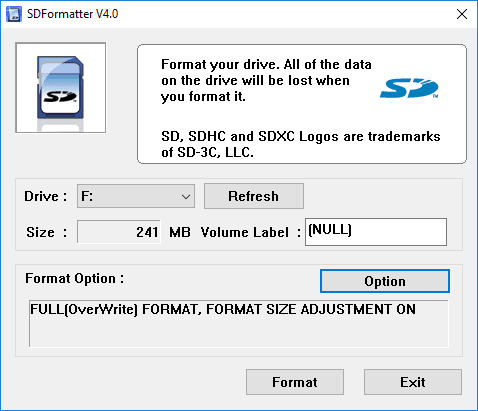The image size is (478, 411).
Task: Click the 'Format your drive' warning text
Action: click(x=266, y=81)
